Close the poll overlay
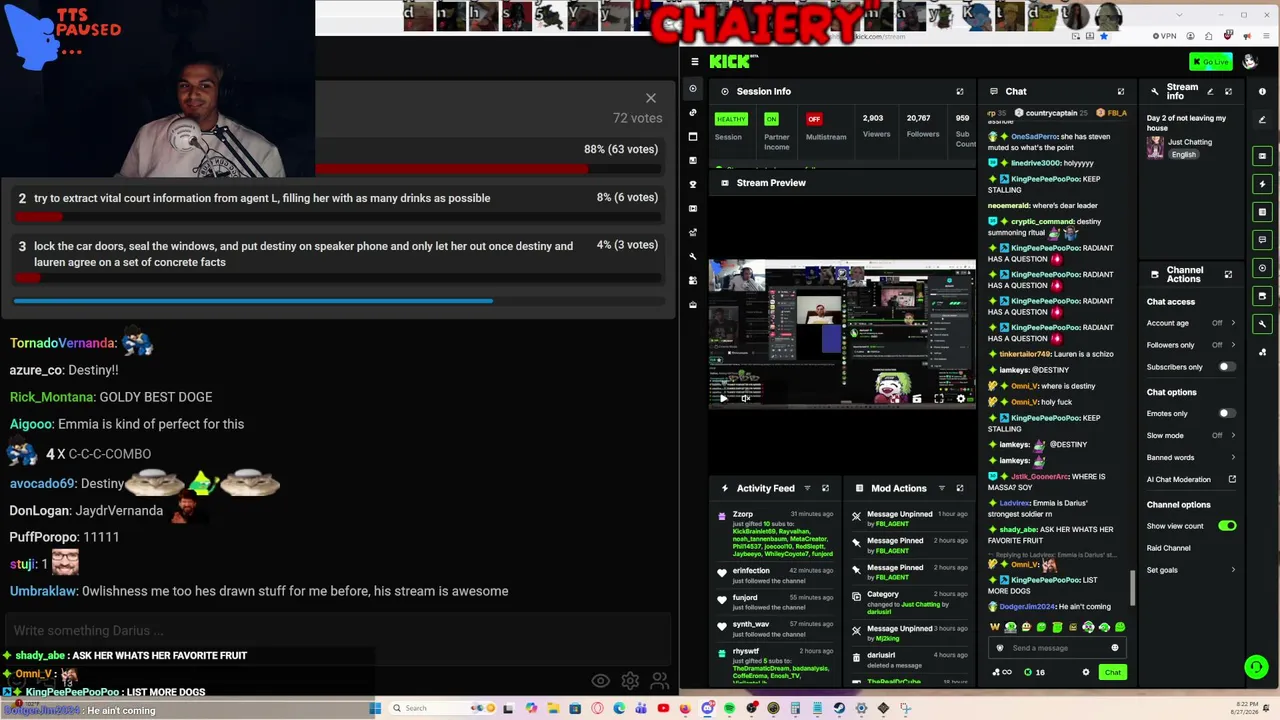Image resolution: width=1280 pixels, height=720 pixels. [651, 98]
